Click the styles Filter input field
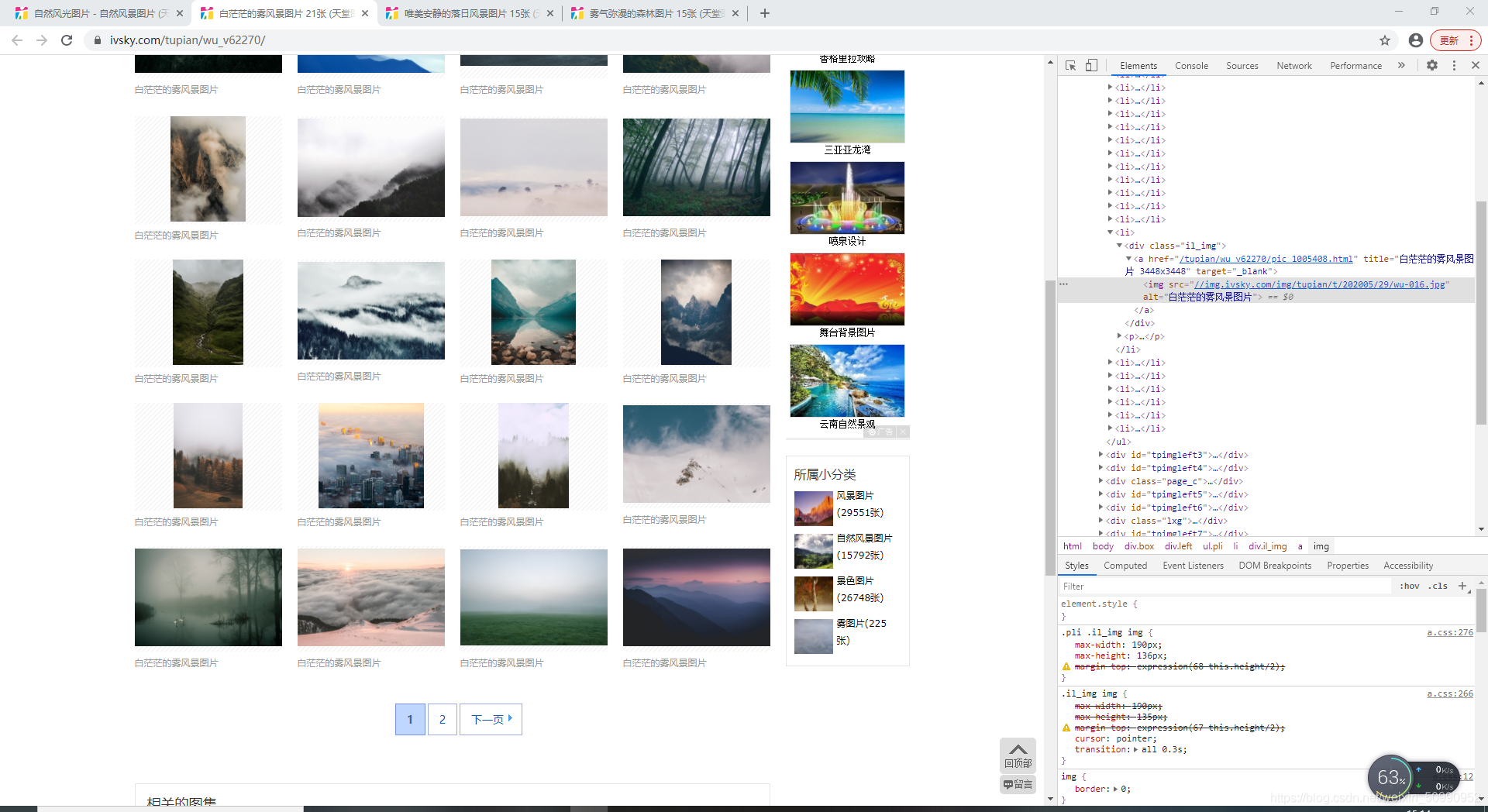 click(x=1224, y=587)
